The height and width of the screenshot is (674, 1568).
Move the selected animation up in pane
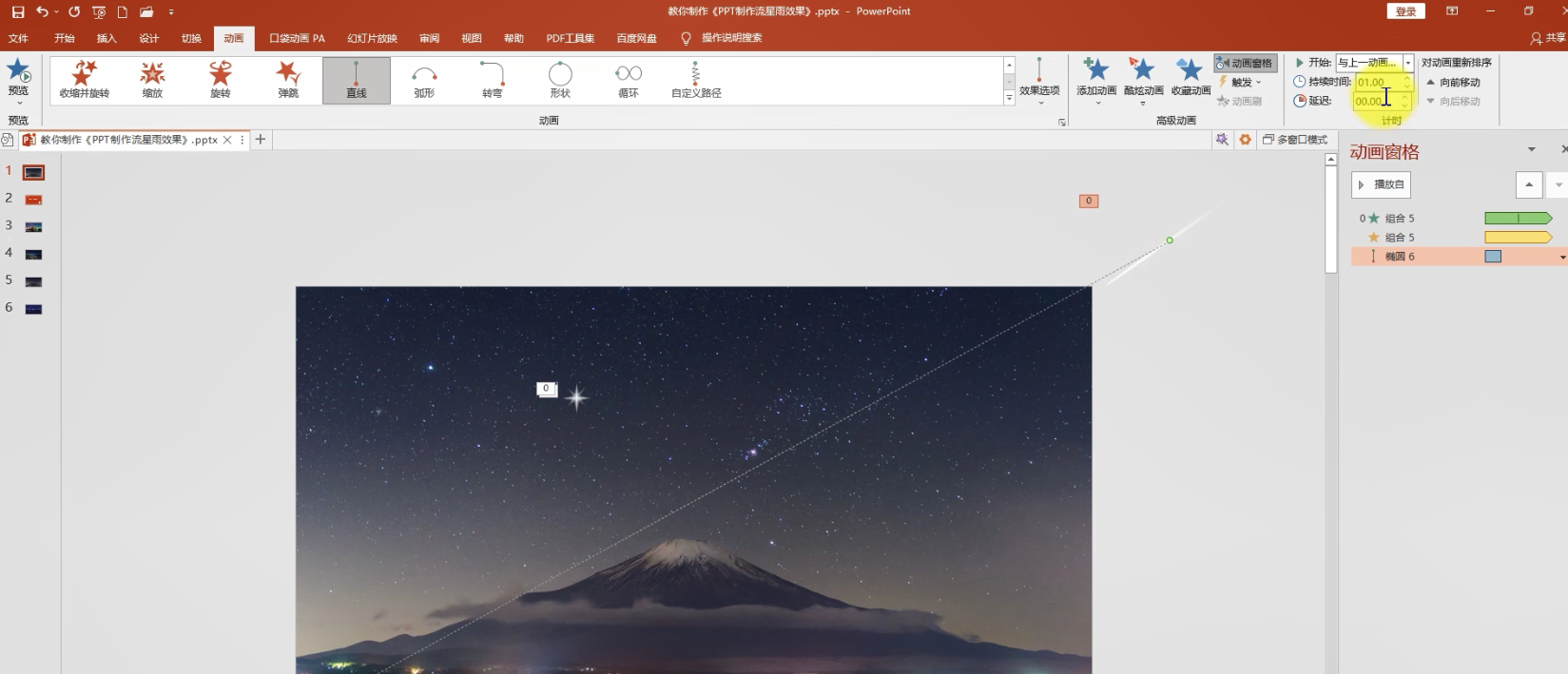[1529, 184]
